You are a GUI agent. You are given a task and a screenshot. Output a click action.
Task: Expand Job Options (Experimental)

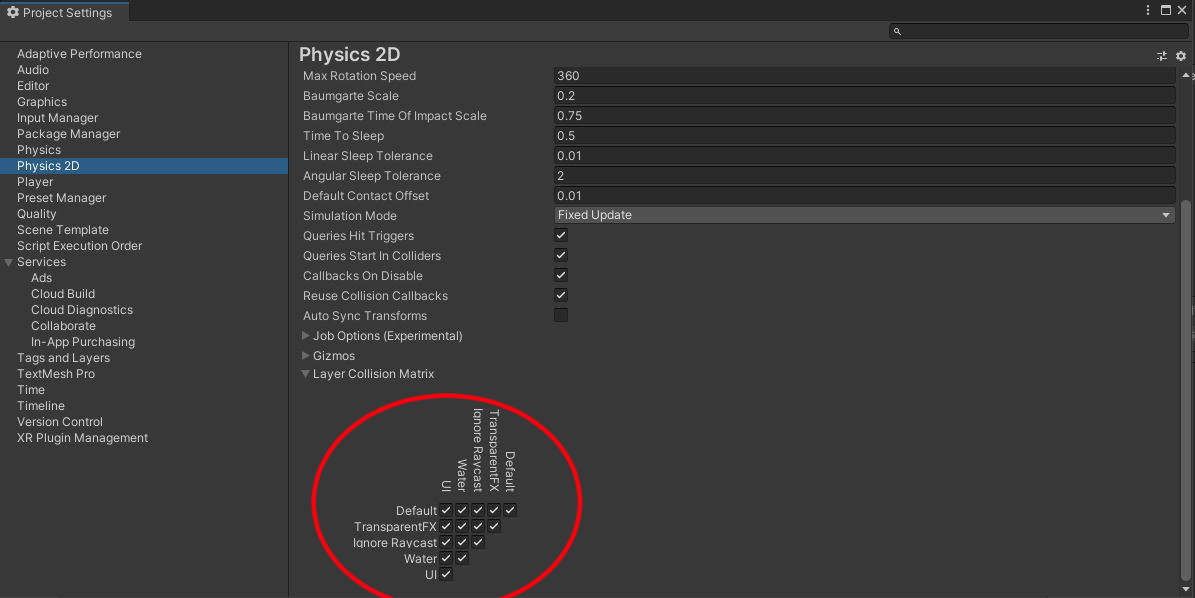306,335
